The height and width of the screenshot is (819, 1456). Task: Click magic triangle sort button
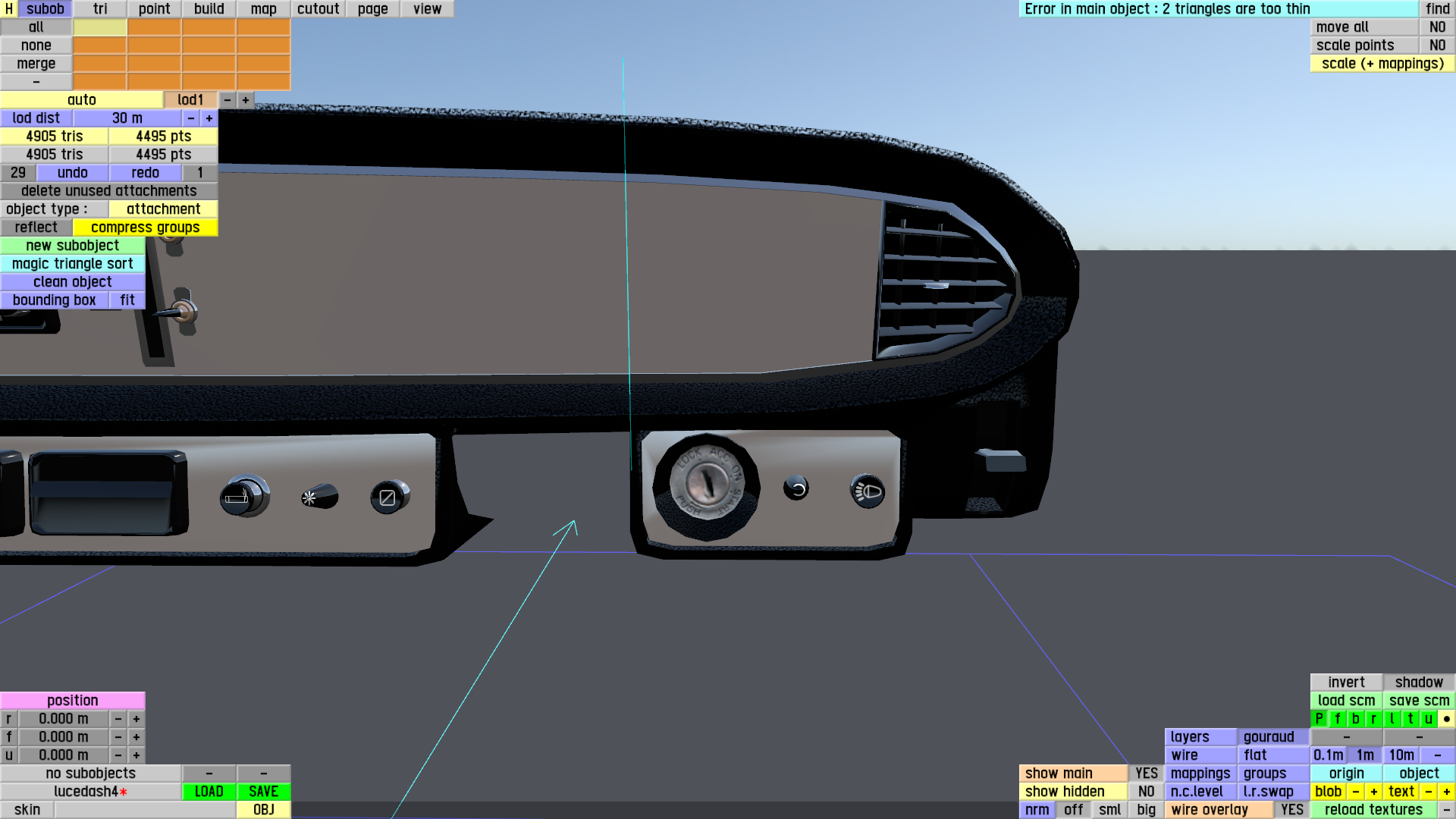click(x=73, y=264)
